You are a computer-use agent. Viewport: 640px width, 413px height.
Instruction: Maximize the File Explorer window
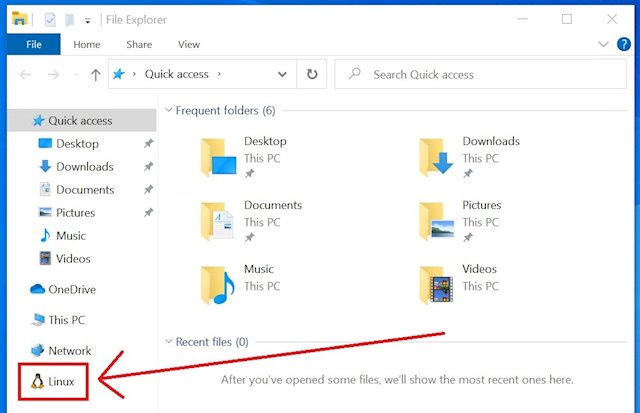pos(567,19)
